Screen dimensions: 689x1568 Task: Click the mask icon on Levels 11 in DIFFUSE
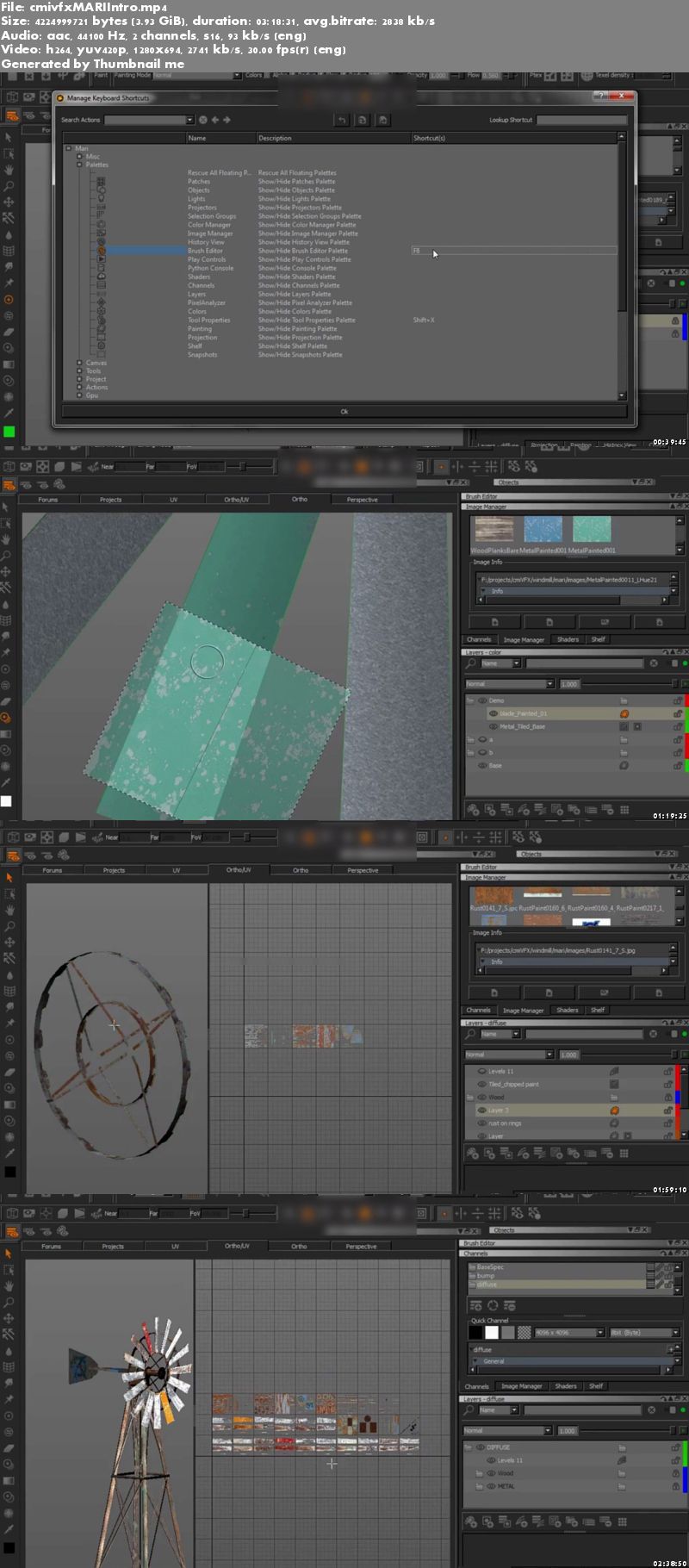click(x=621, y=1460)
